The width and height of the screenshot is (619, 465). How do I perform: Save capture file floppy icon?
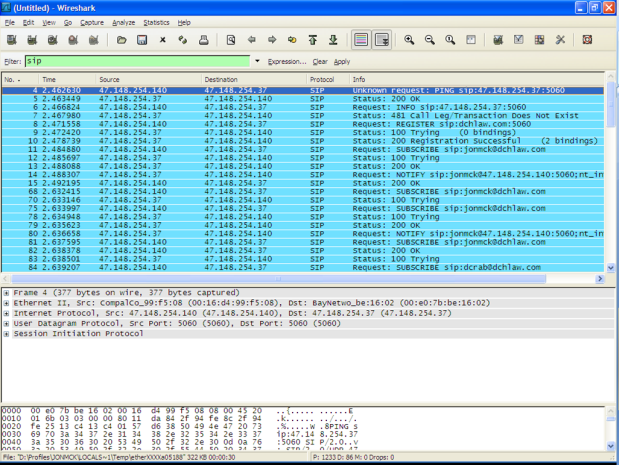click(x=142, y=40)
